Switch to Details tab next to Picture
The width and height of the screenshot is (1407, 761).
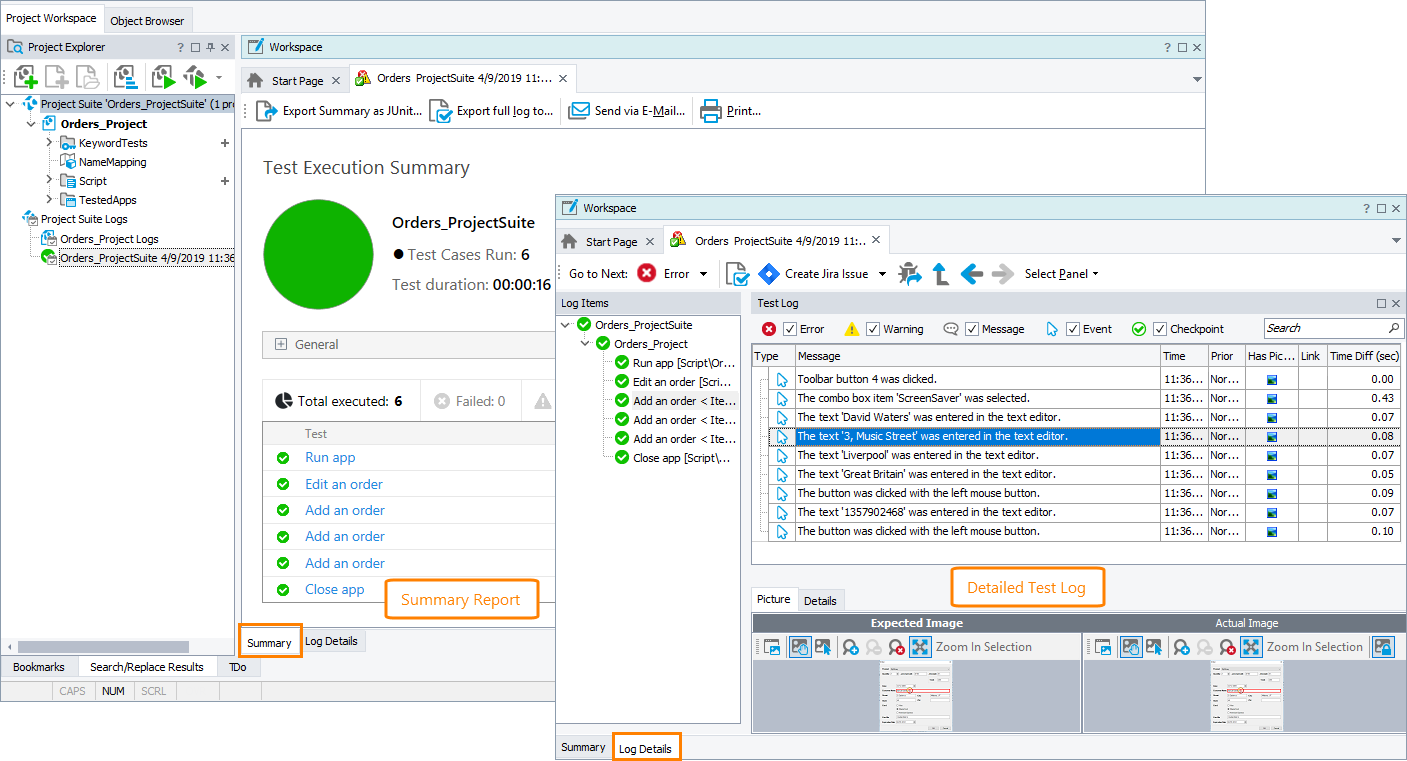[x=820, y=600]
